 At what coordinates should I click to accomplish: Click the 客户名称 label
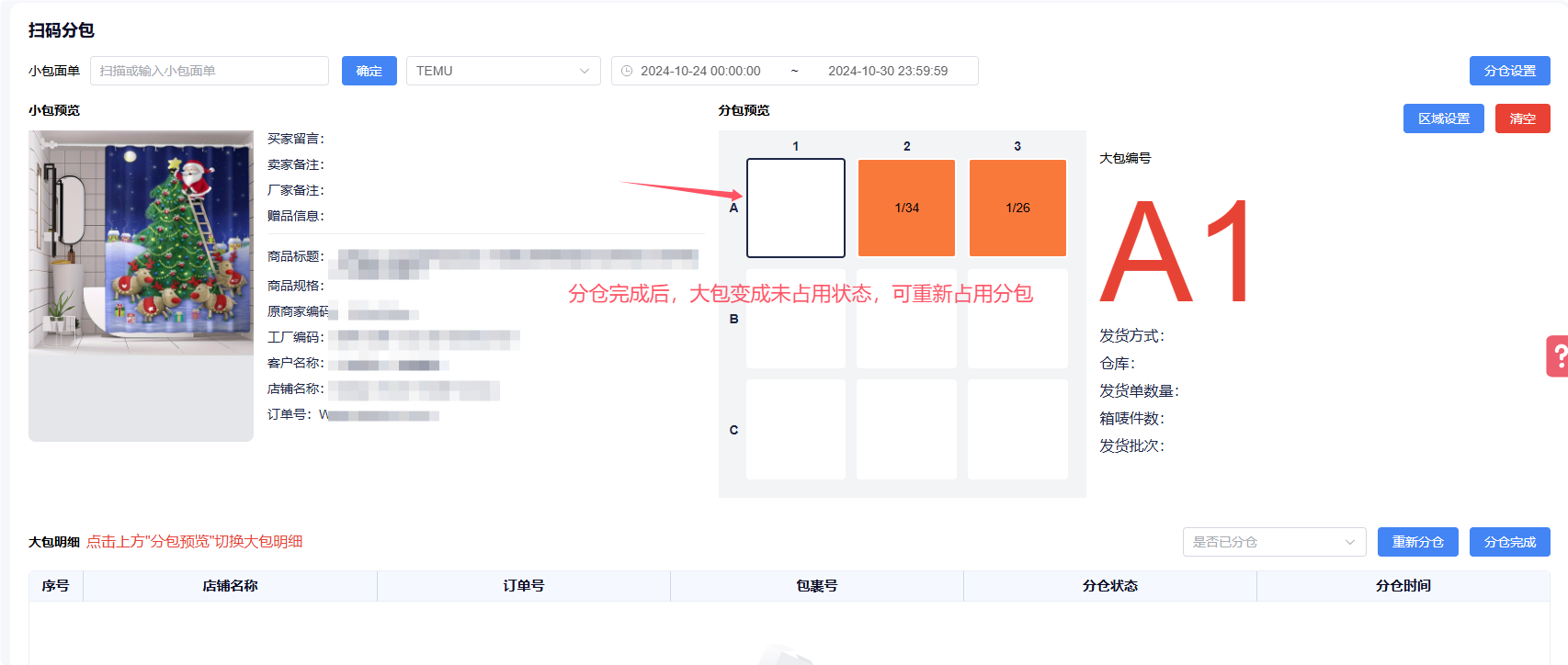point(296,363)
